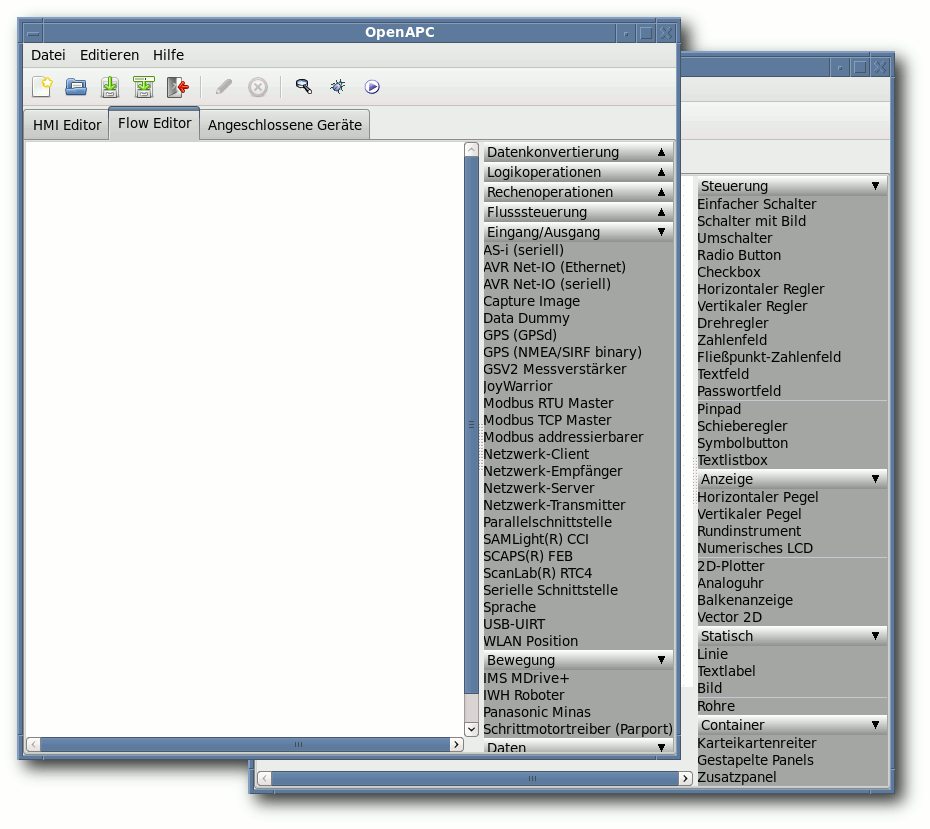This screenshot has width=930, height=829.
Task: Expand the Rechenoperationen section
Action: [578, 193]
